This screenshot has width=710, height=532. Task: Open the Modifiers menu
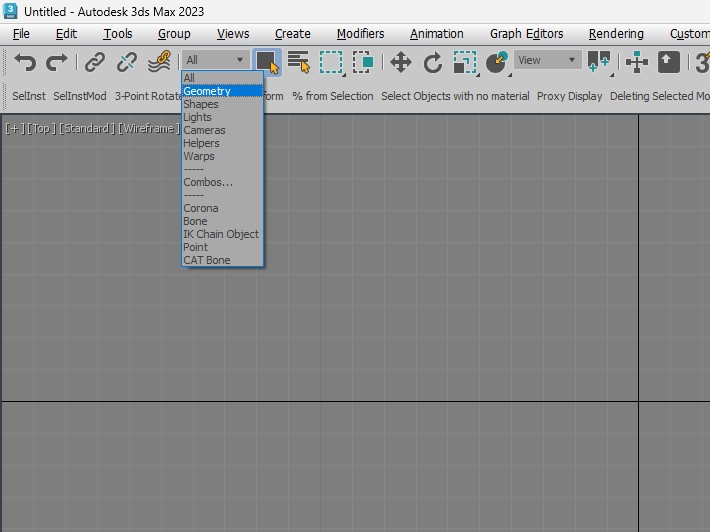click(x=360, y=34)
